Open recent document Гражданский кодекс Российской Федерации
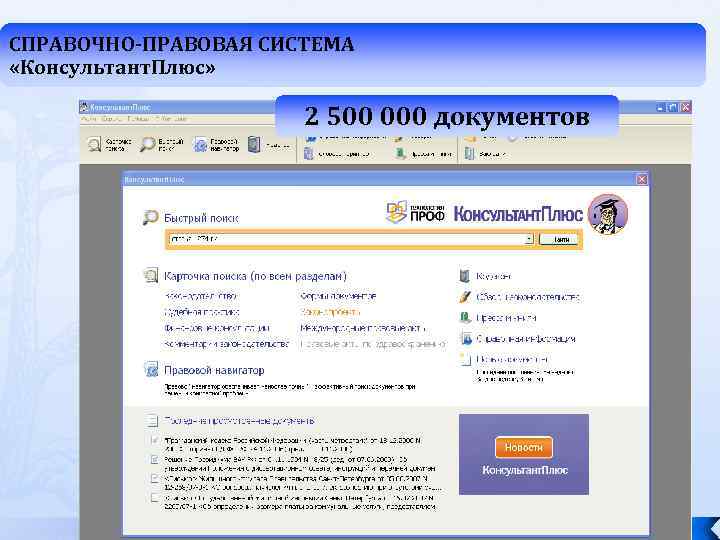 [292, 444]
